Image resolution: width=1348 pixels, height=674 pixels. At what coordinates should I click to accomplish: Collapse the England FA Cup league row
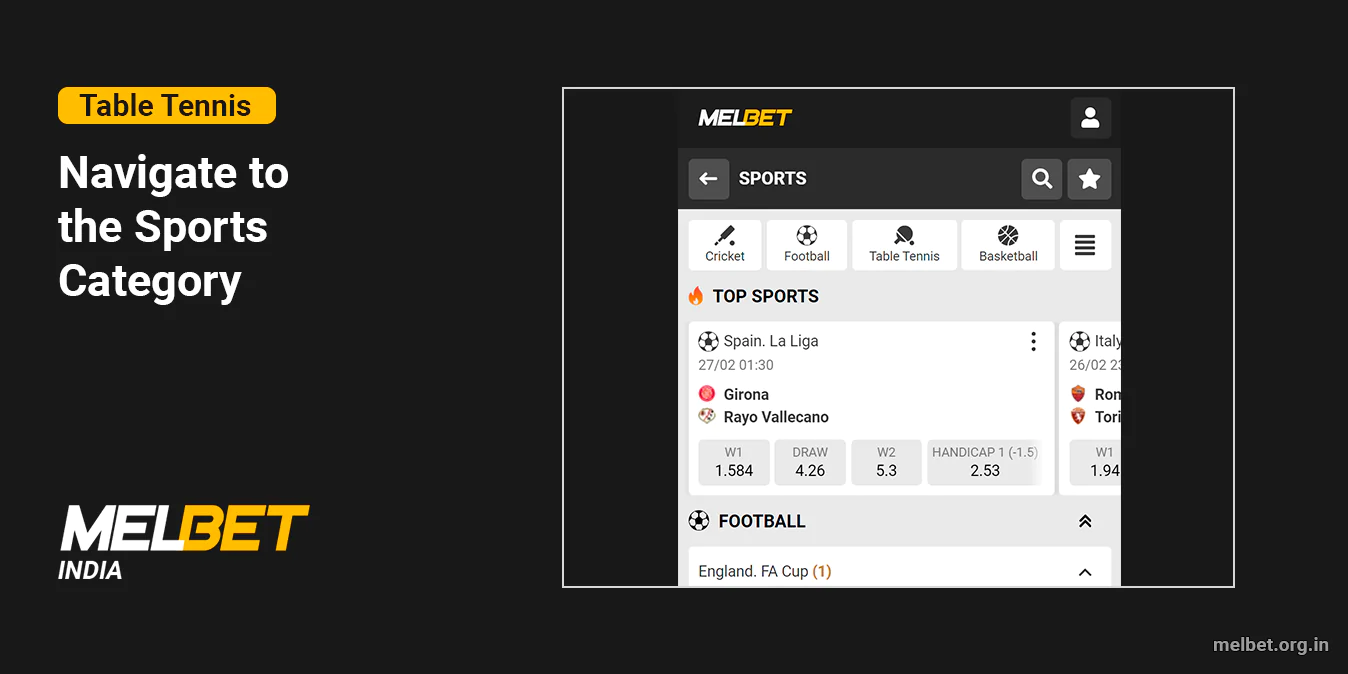click(1085, 571)
